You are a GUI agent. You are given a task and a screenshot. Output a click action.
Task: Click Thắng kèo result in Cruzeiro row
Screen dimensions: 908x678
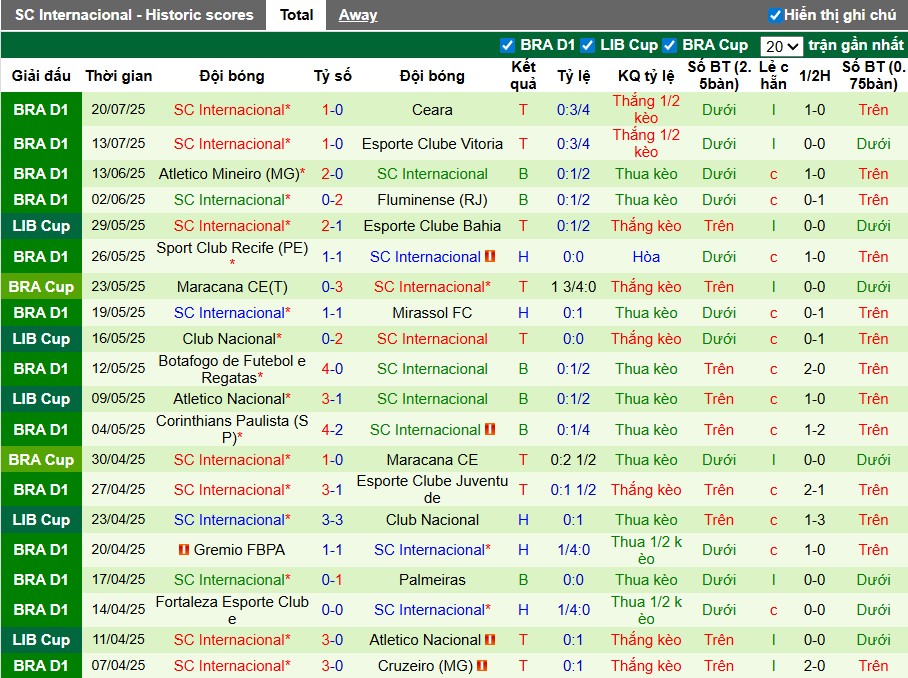pos(646,665)
